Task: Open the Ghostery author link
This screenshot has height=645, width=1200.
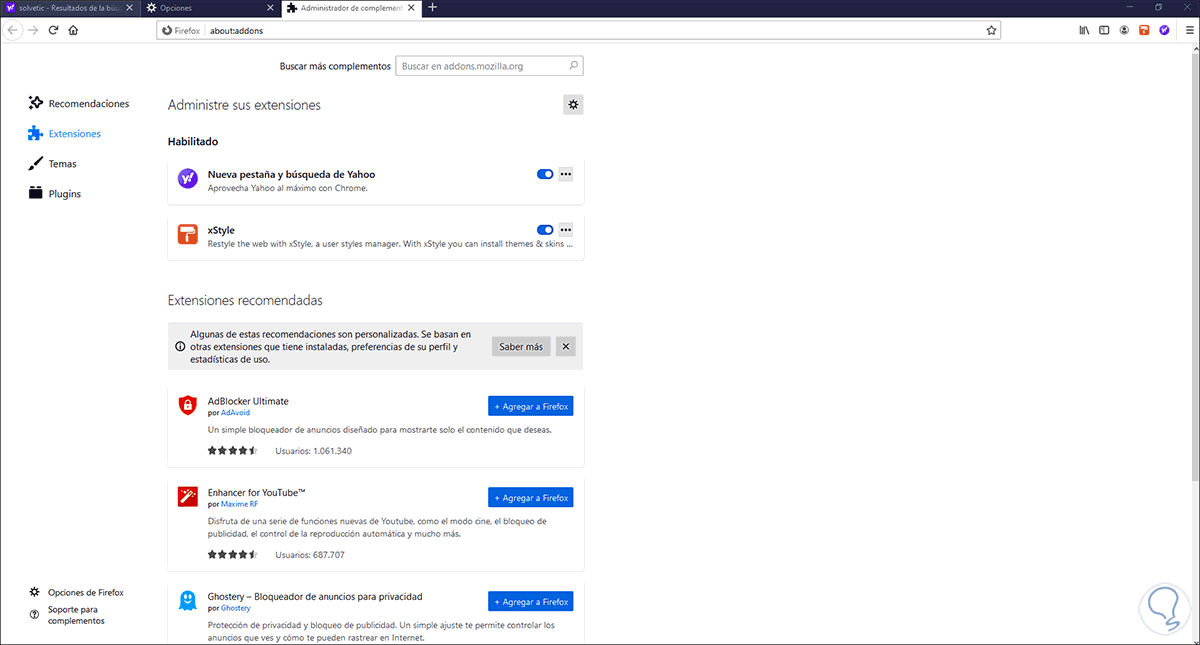Action: click(x=236, y=608)
